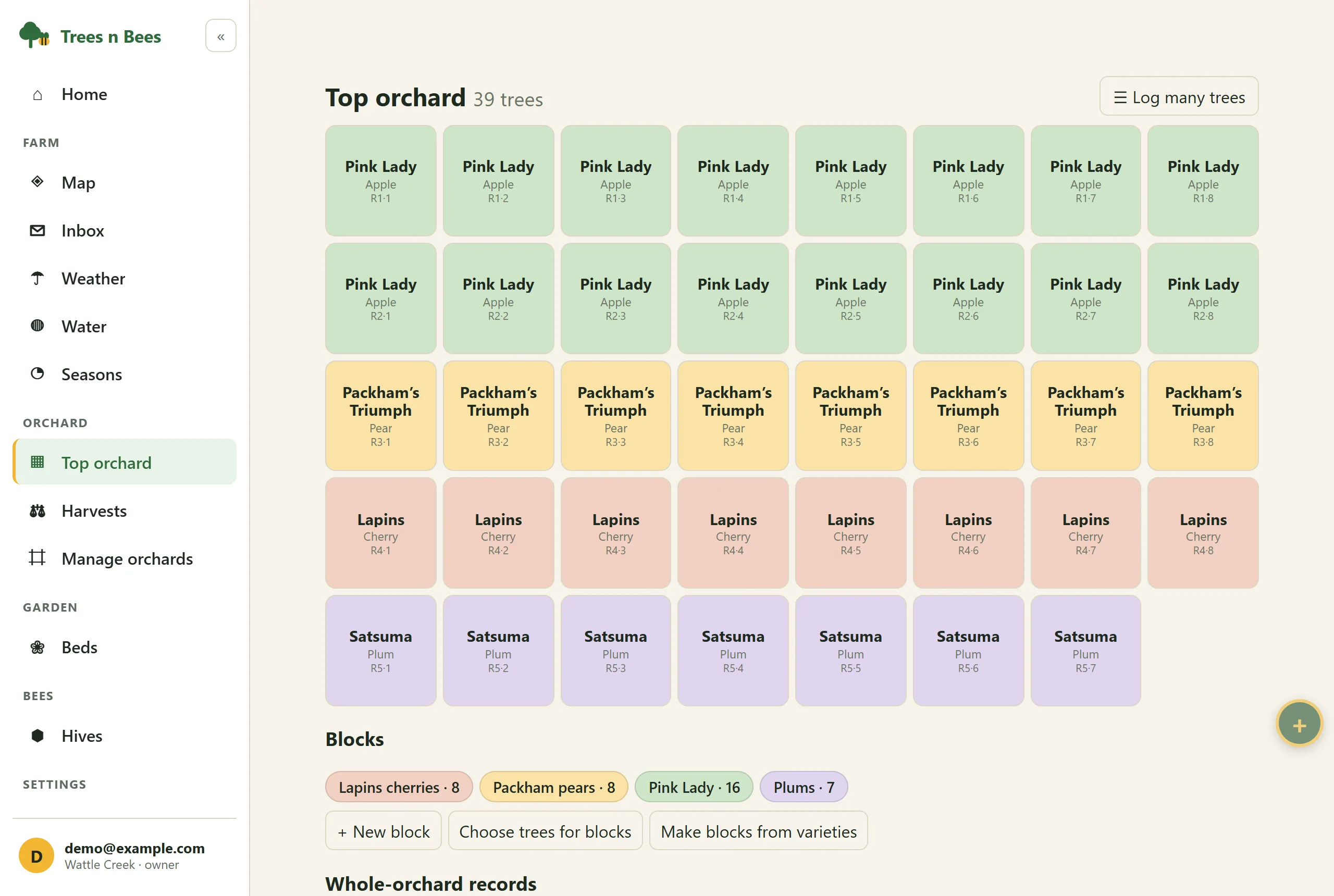This screenshot has width=1334, height=896.
Task: Click the Log many trees button
Action: [x=1179, y=96]
